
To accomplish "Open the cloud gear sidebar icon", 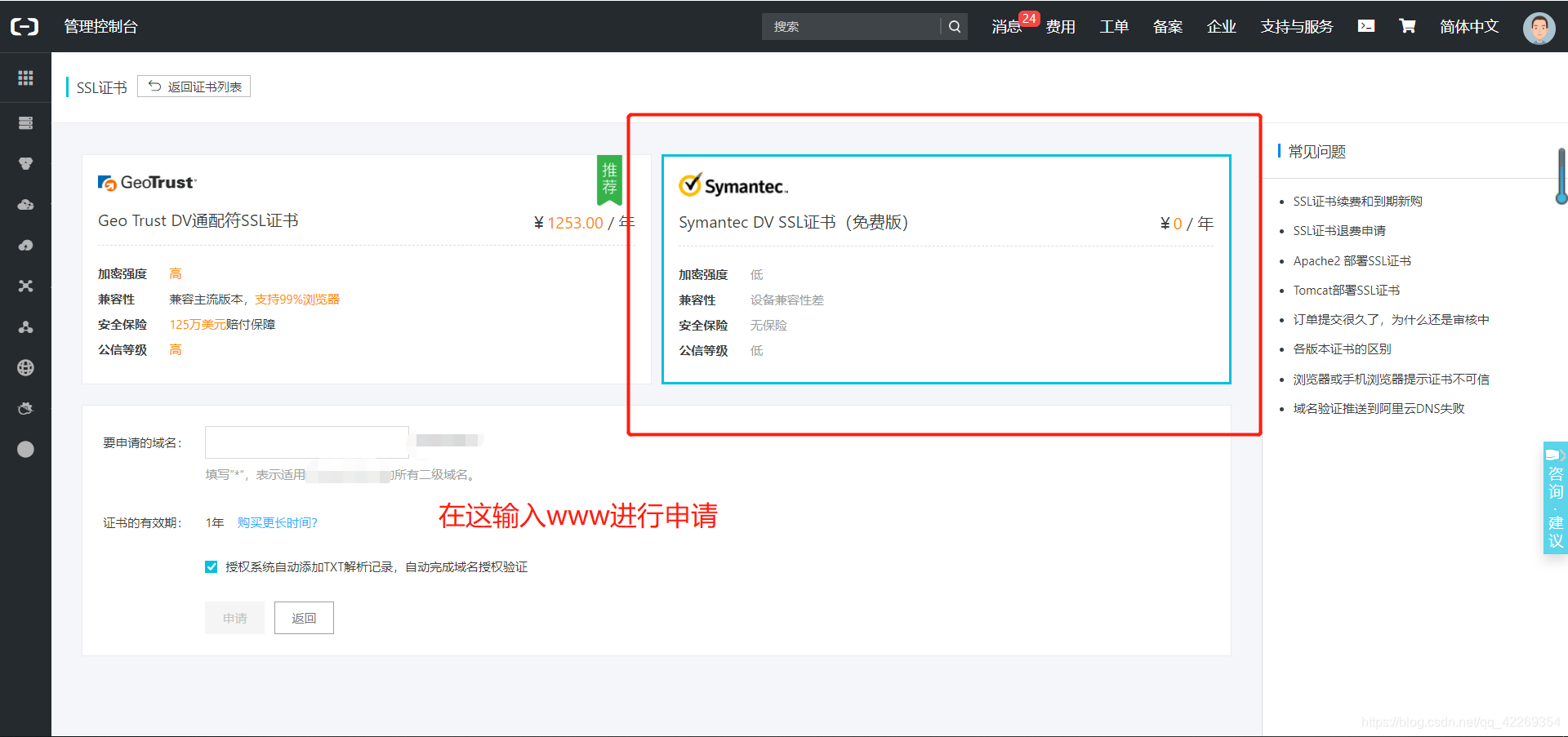I will click(x=25, y=408).
